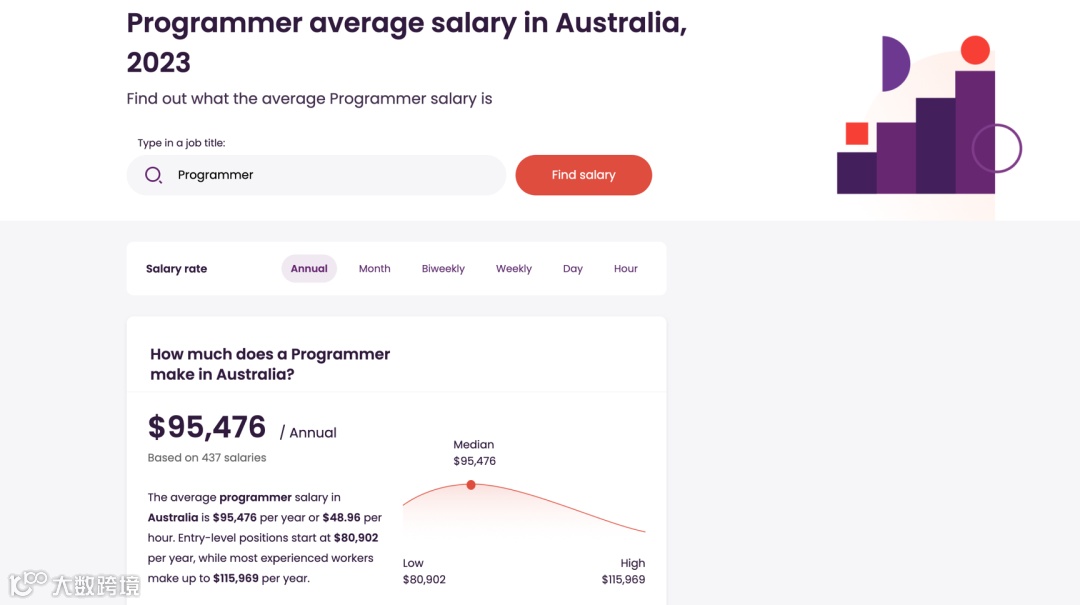Click the Low $80,902 label

tap(424, 571)
